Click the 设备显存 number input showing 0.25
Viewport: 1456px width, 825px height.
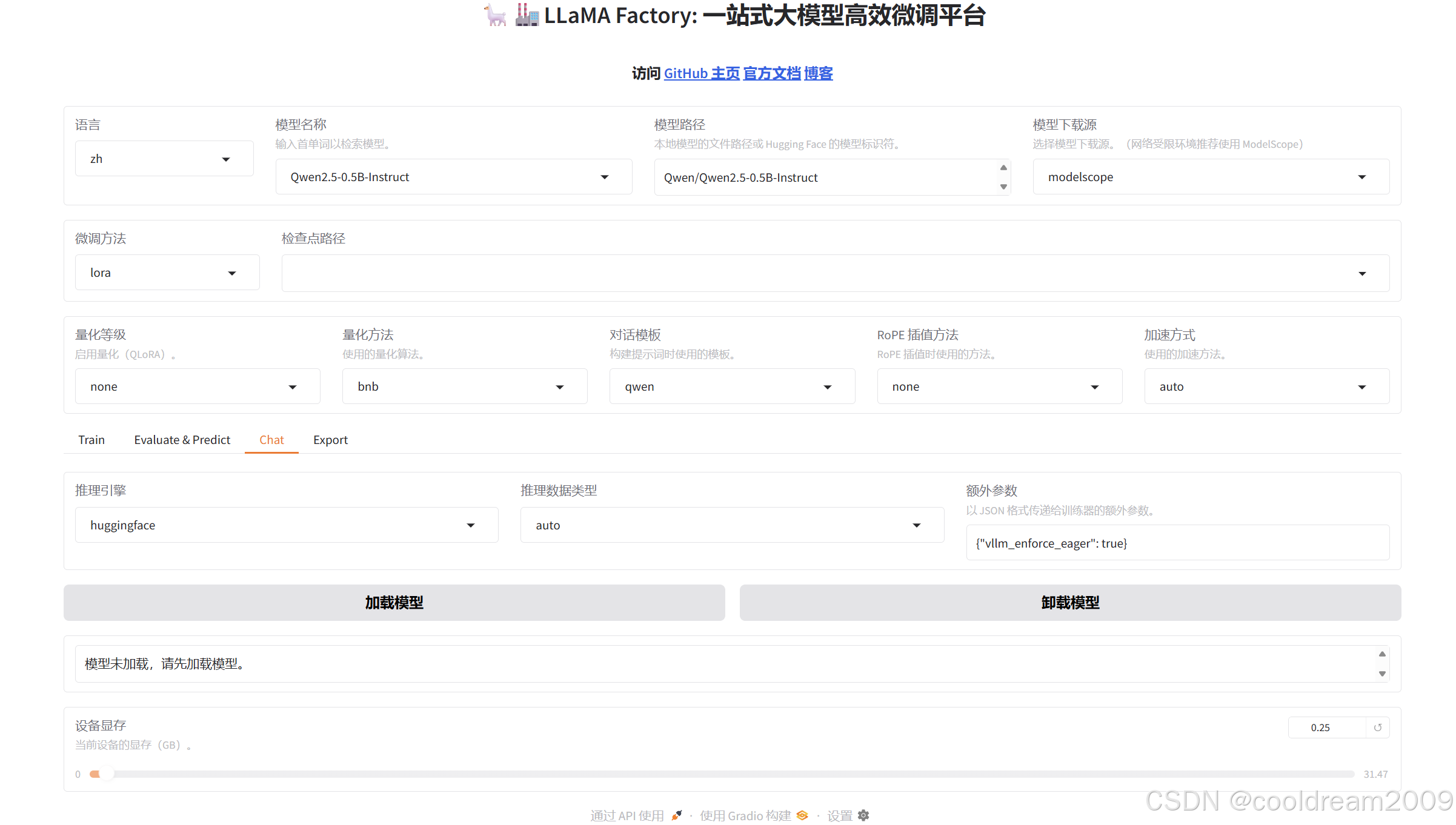pyautogui.click(x=1327, y=727)
